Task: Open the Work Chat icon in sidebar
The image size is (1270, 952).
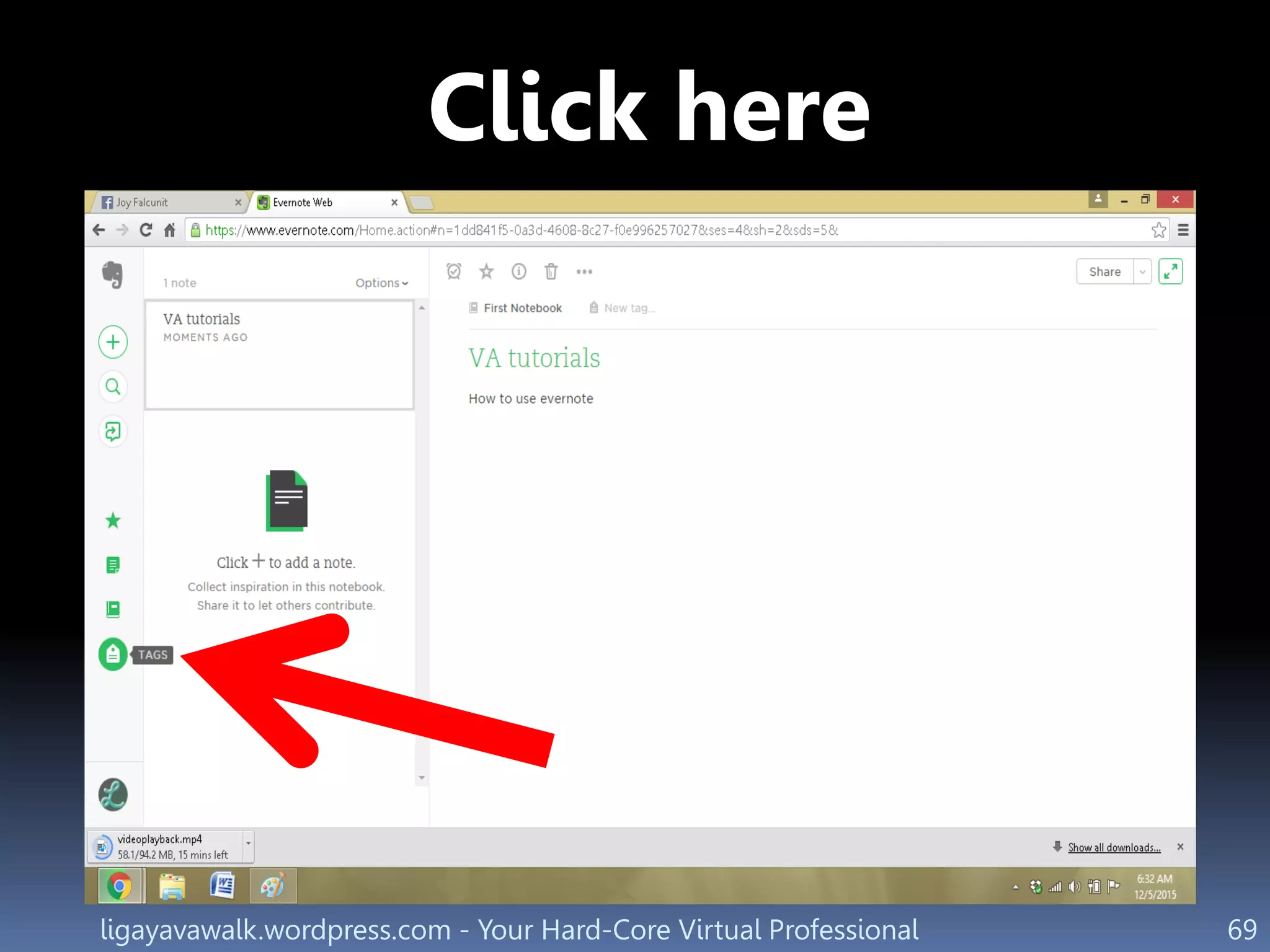Action: pos(113,431)
